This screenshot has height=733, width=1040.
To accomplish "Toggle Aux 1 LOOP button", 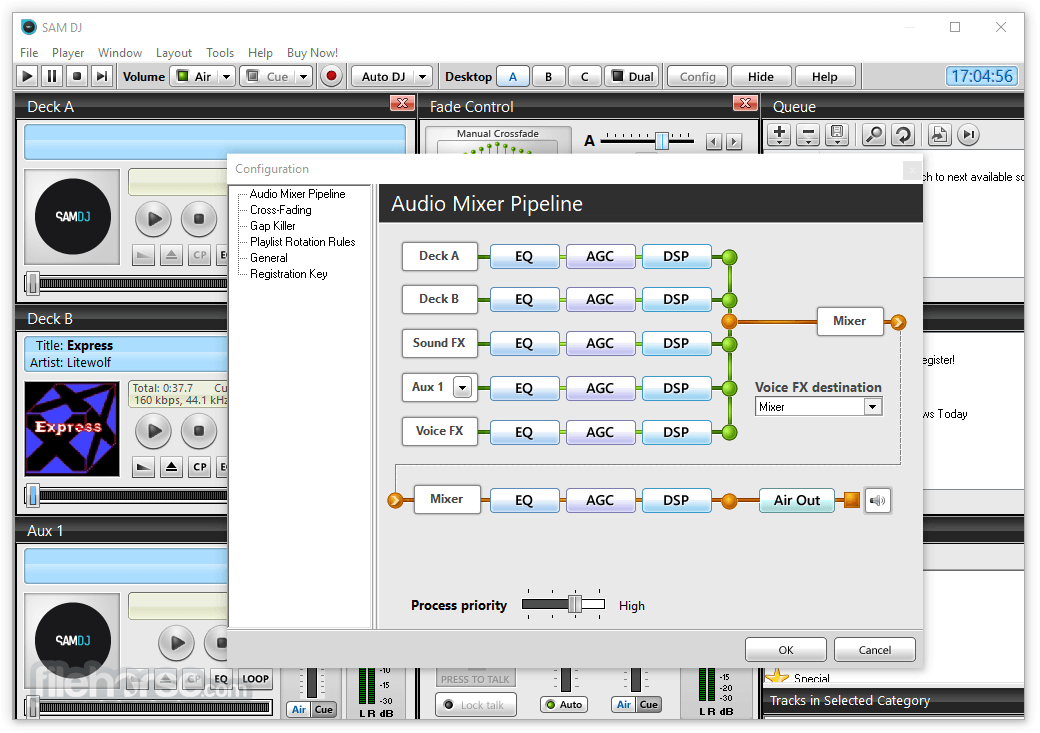I will (x=255, y=679).
